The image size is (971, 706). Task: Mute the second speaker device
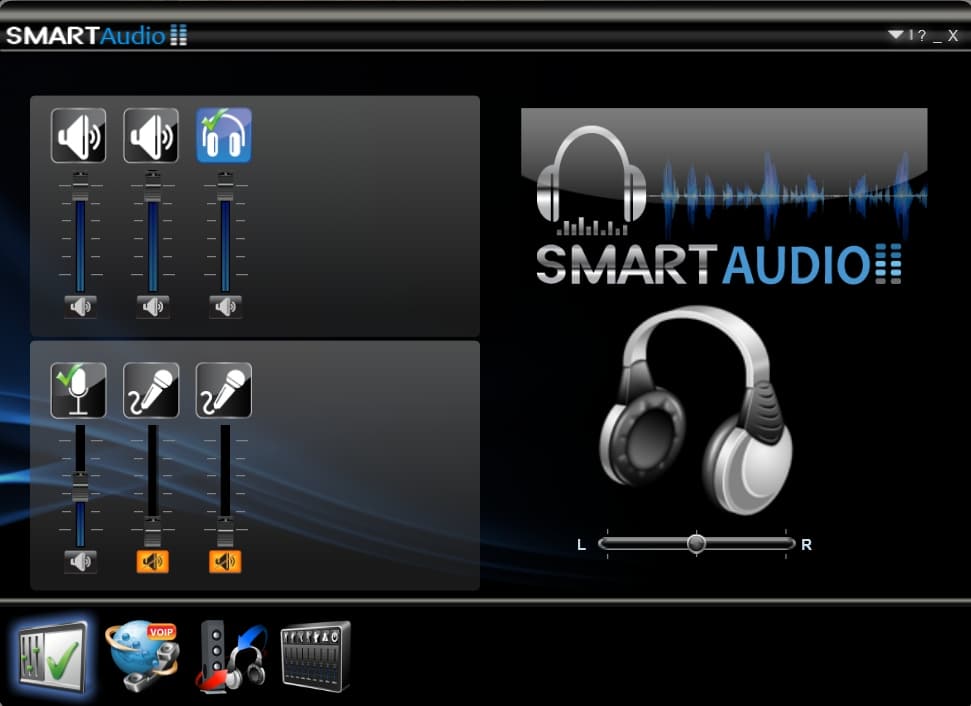[x=153, y=307]
